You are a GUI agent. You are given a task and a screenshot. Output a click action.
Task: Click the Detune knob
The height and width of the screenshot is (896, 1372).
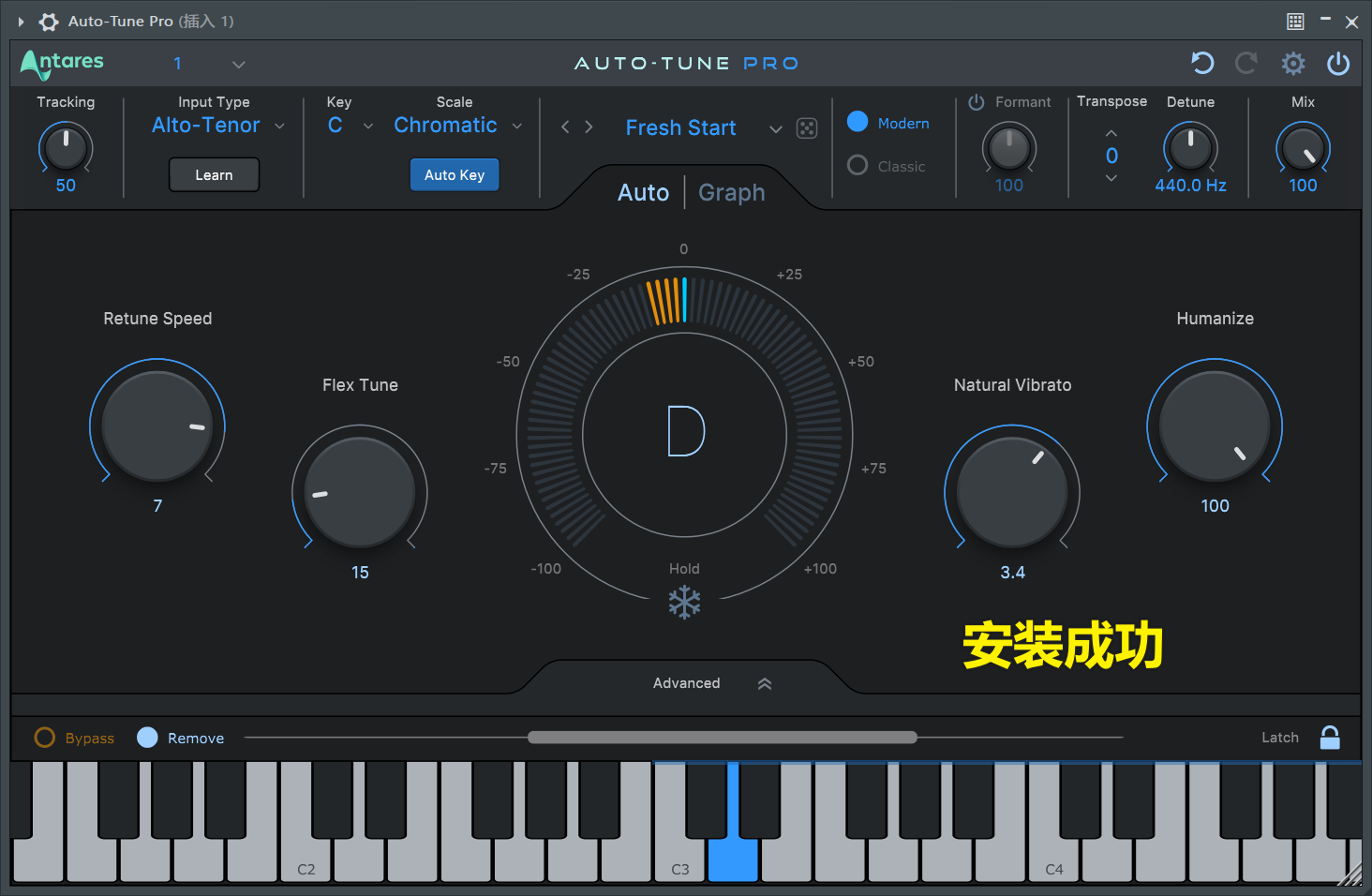click(1190, 148)
